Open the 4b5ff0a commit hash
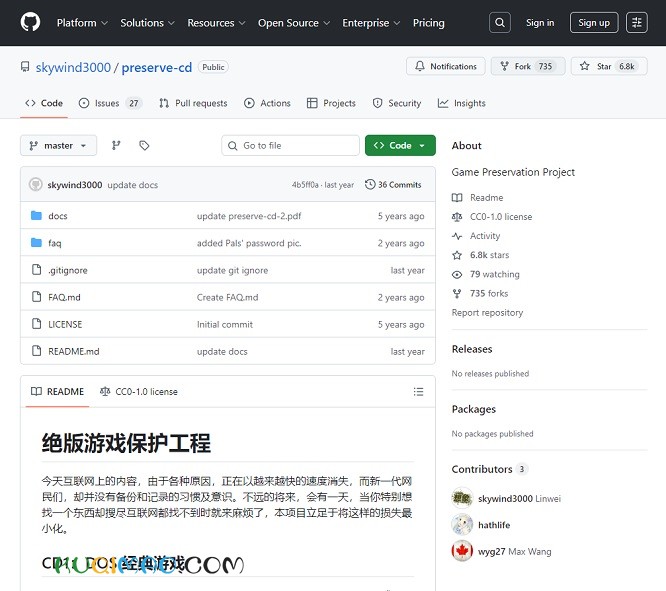The width and height of the screenshot is (666, 591). tap(305, 185)
